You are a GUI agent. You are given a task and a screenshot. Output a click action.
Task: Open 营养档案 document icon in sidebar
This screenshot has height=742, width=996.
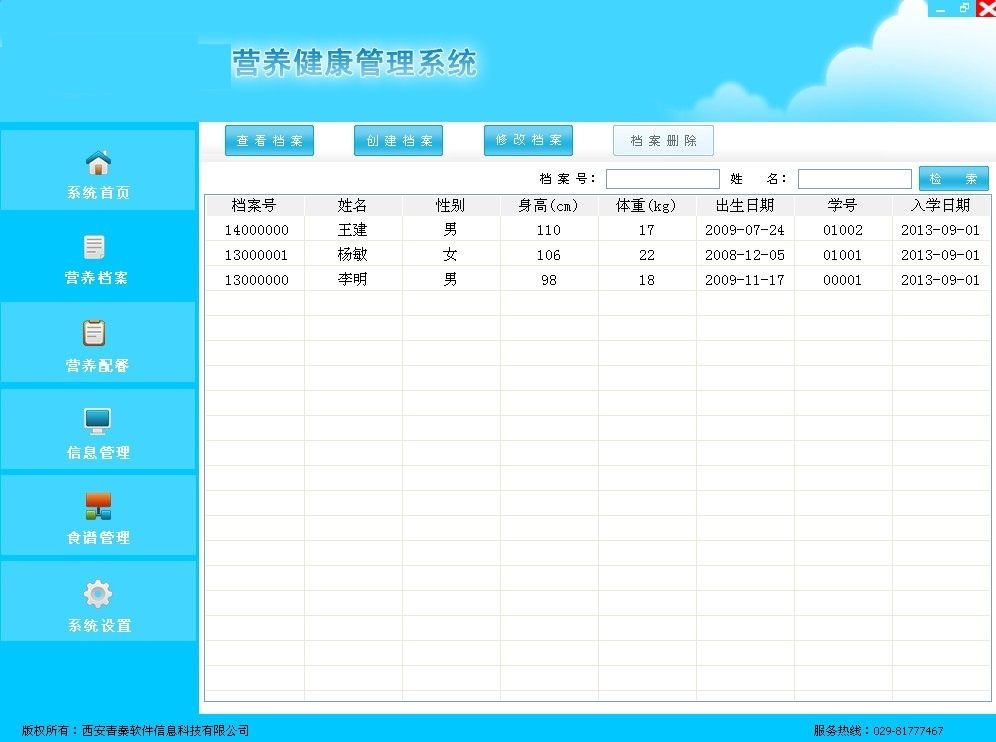(x=96, y=247)
